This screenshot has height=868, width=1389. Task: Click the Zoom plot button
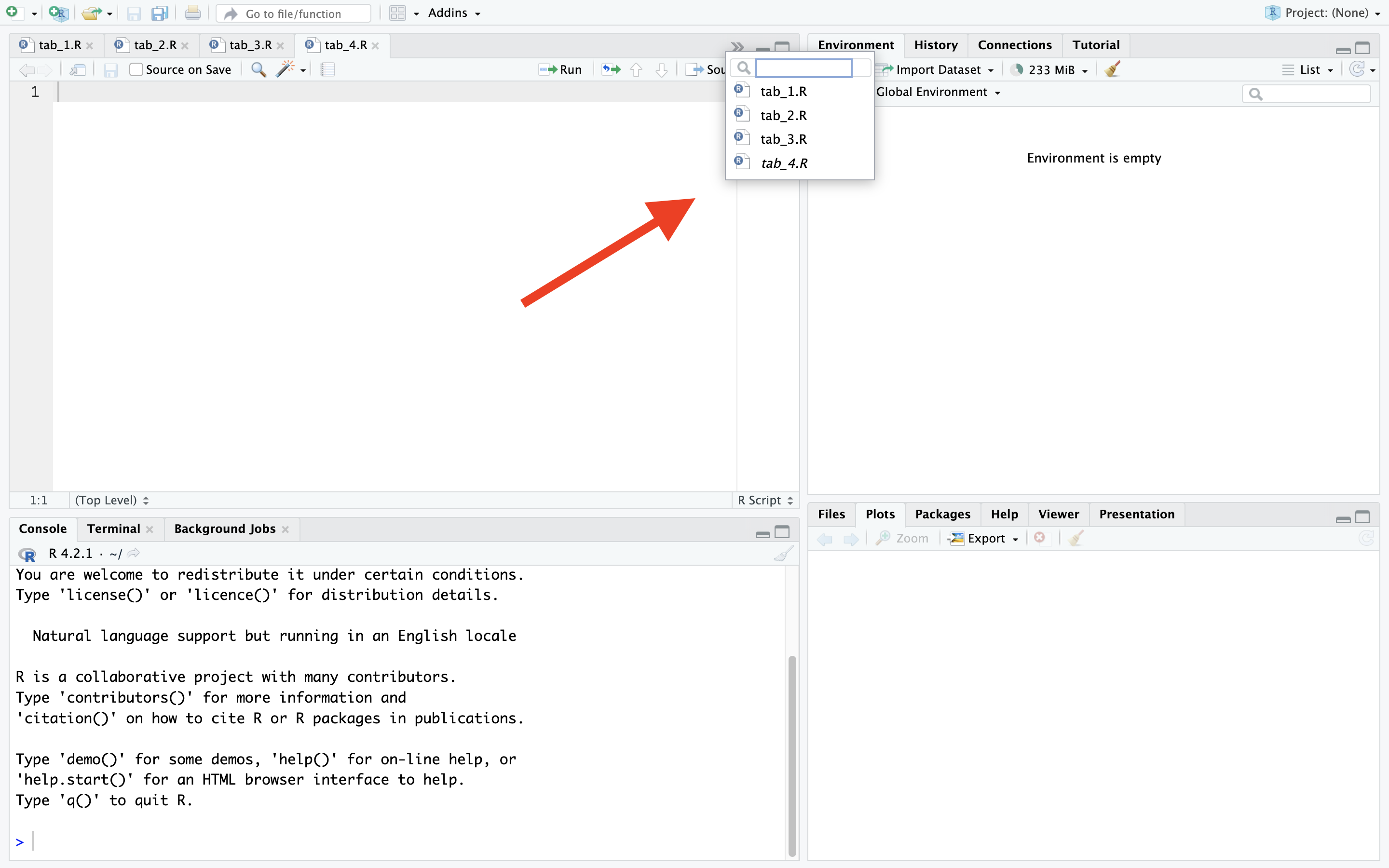[902, 539]
